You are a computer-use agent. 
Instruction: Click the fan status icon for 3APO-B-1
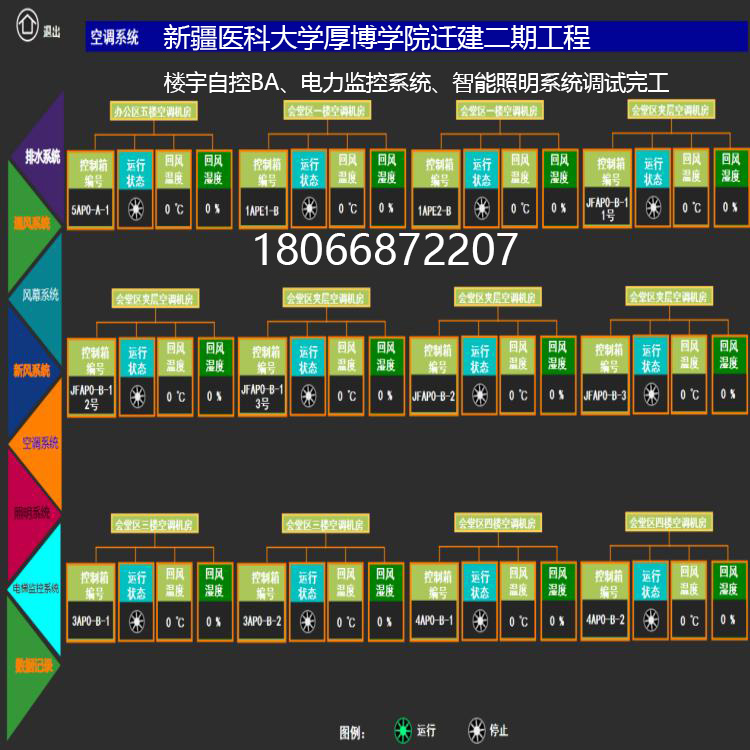coord(136,621)
